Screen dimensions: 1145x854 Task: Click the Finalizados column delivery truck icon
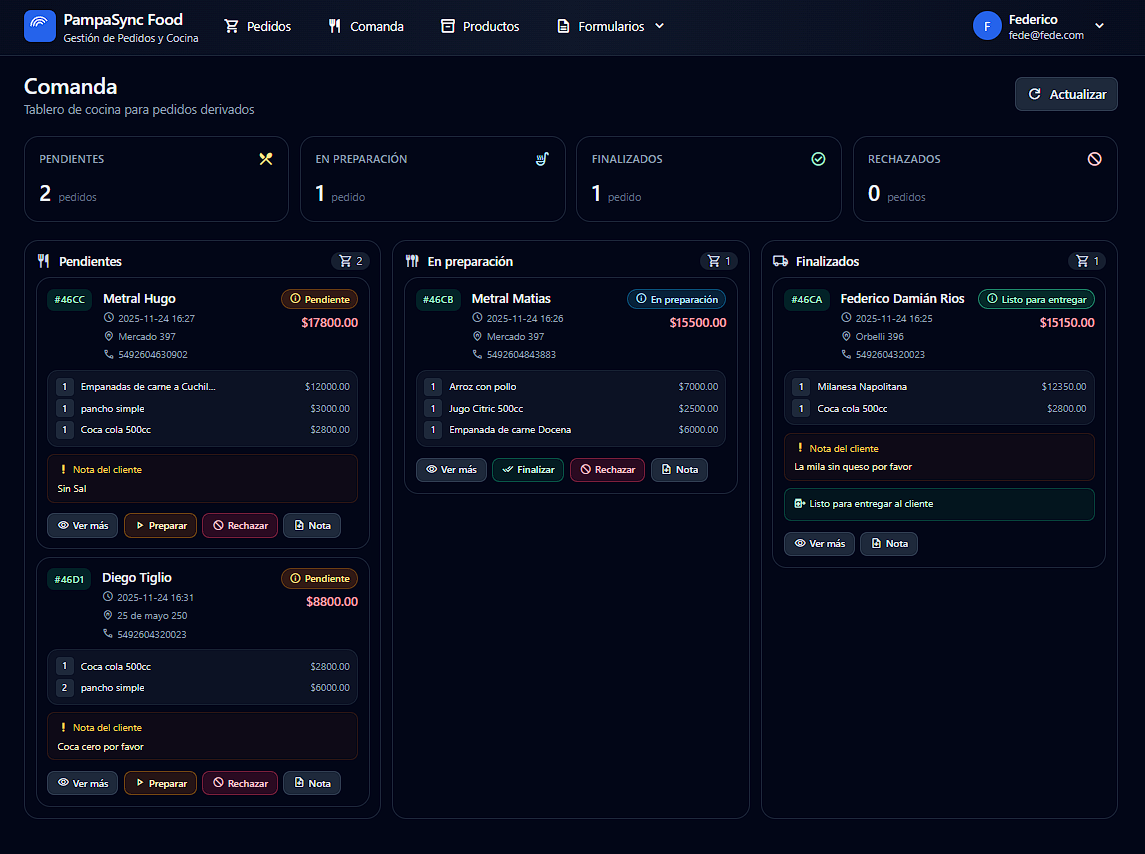click(x=781, y=261)
